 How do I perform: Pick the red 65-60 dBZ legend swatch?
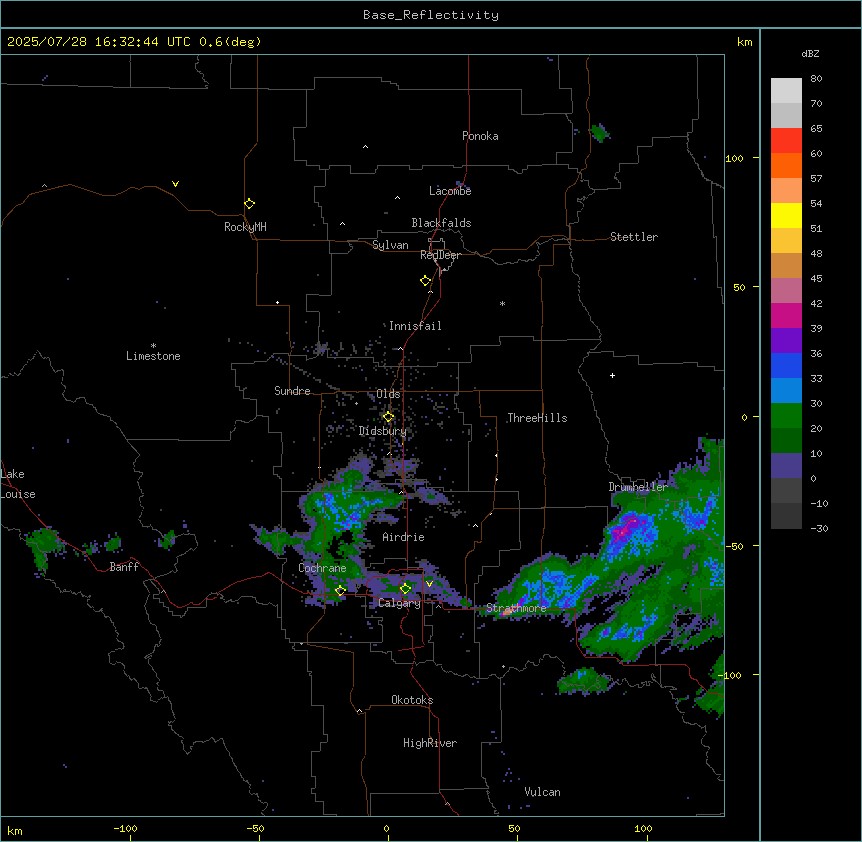786,140
